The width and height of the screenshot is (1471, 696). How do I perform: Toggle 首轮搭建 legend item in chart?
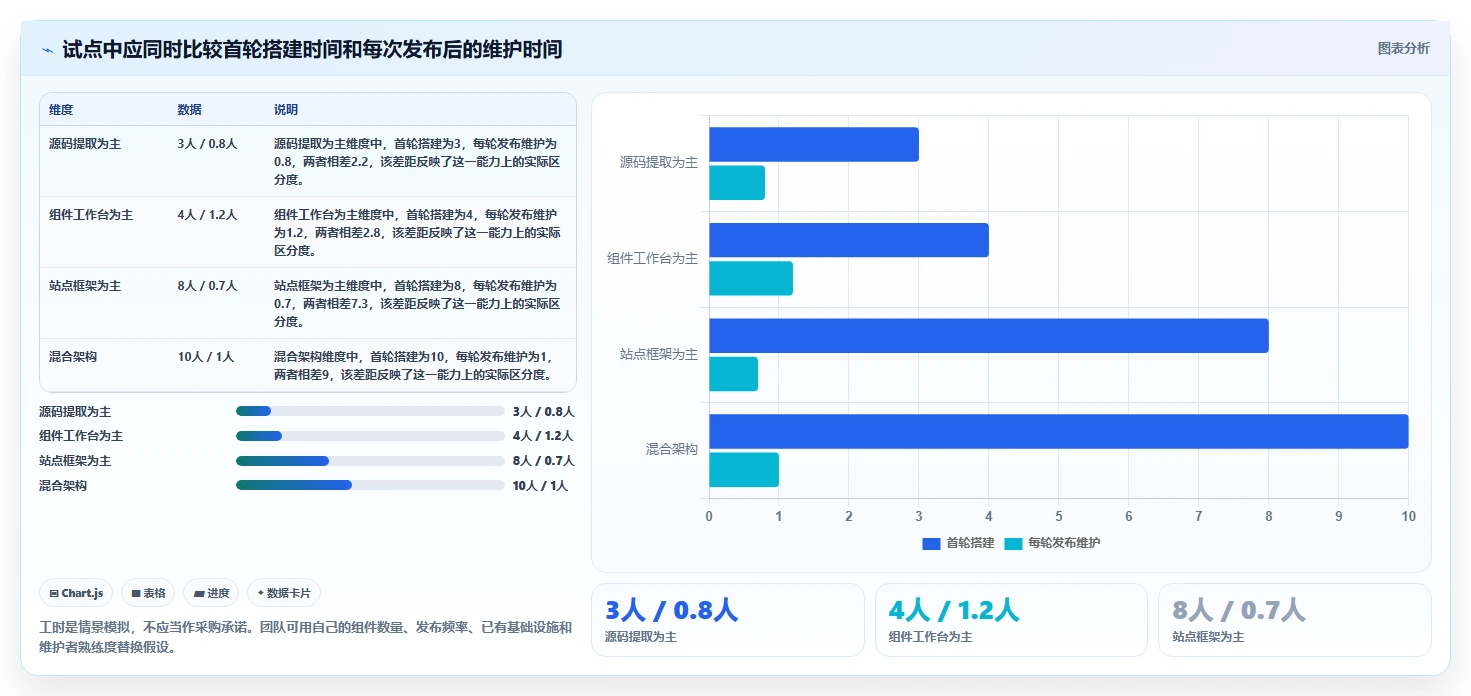point(958,543)
